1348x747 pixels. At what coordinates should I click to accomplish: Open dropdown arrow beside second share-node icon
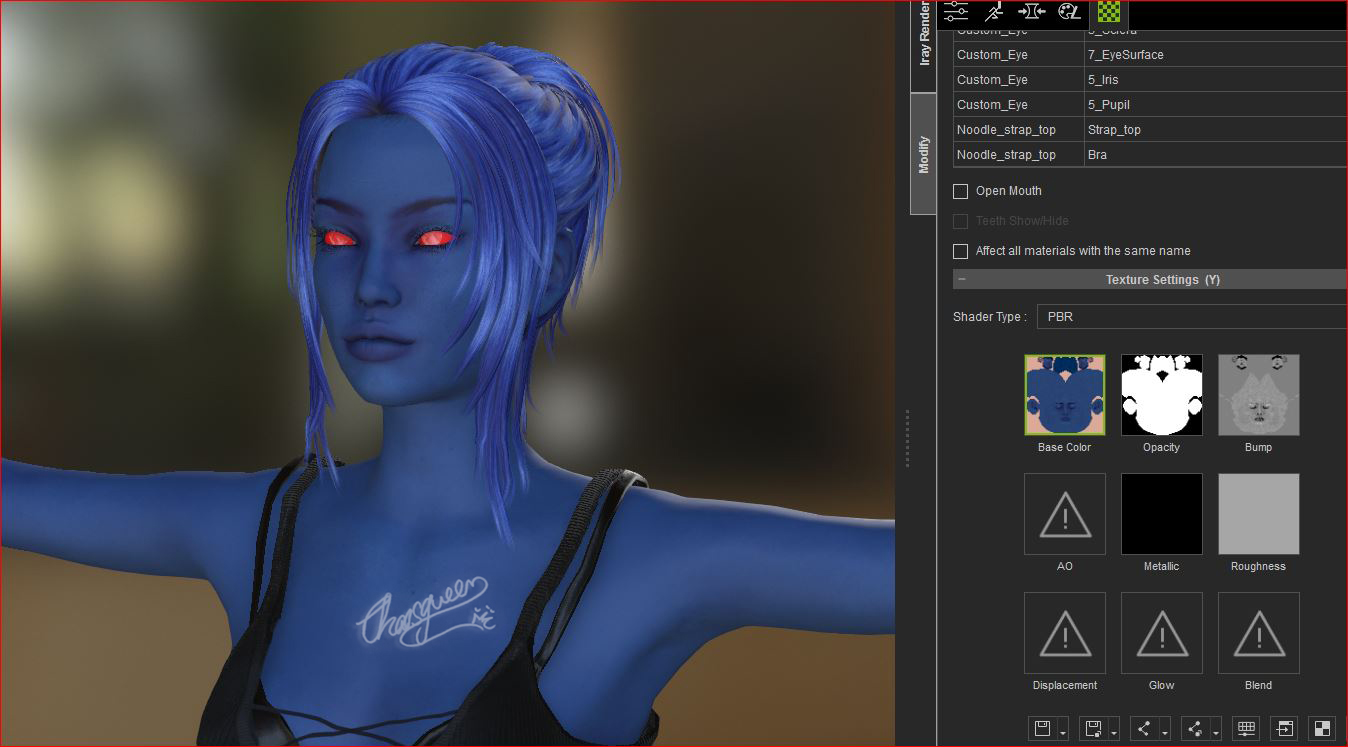pos(1216,732)
